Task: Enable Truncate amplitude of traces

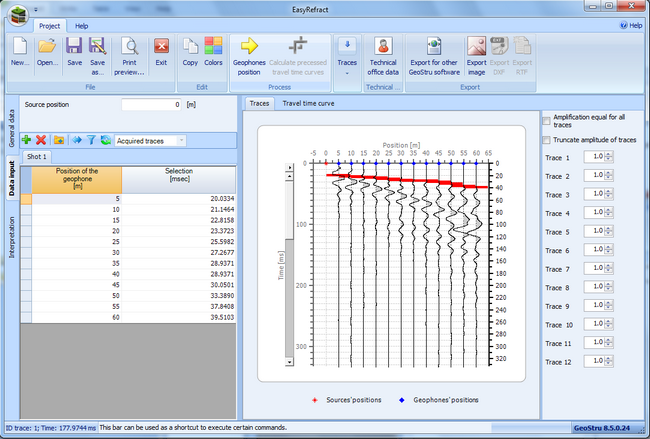Action: click(546, 140)
